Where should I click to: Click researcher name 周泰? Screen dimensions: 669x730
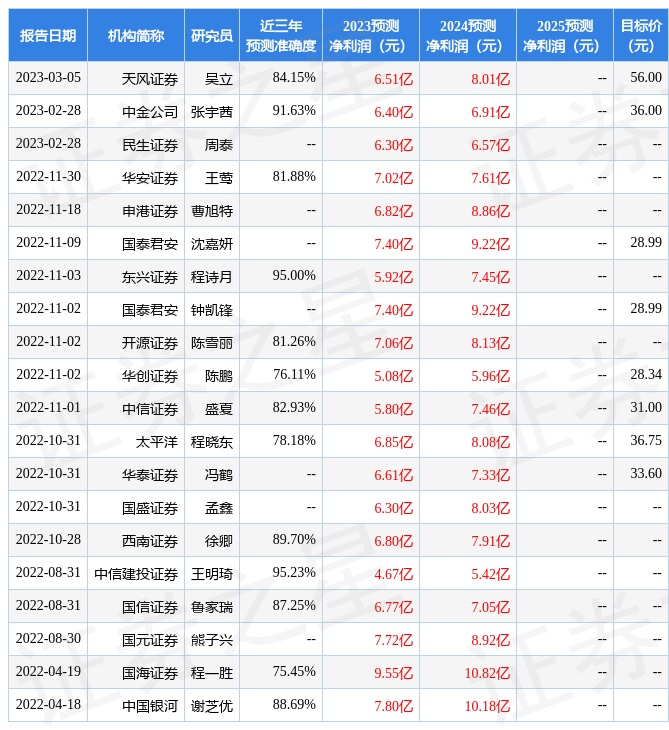click(219, 145)
